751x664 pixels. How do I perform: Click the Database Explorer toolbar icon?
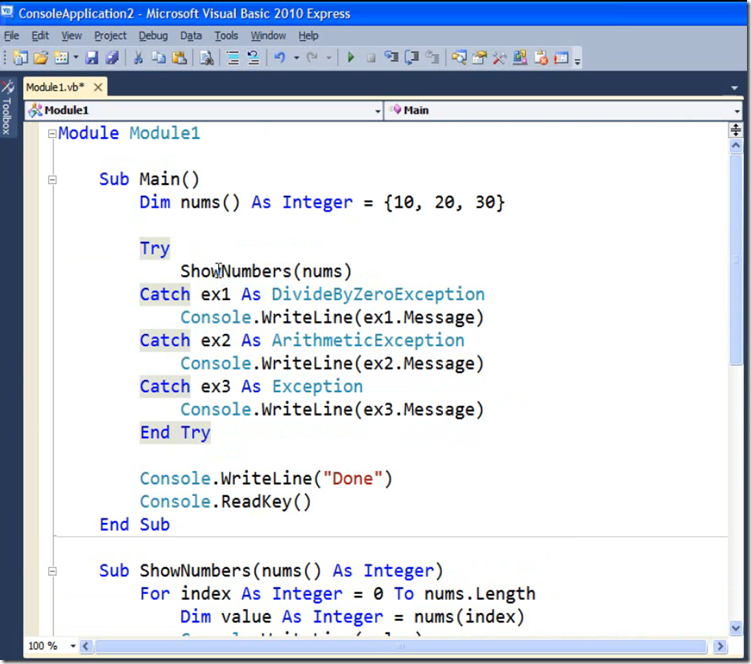click(520, 58)
